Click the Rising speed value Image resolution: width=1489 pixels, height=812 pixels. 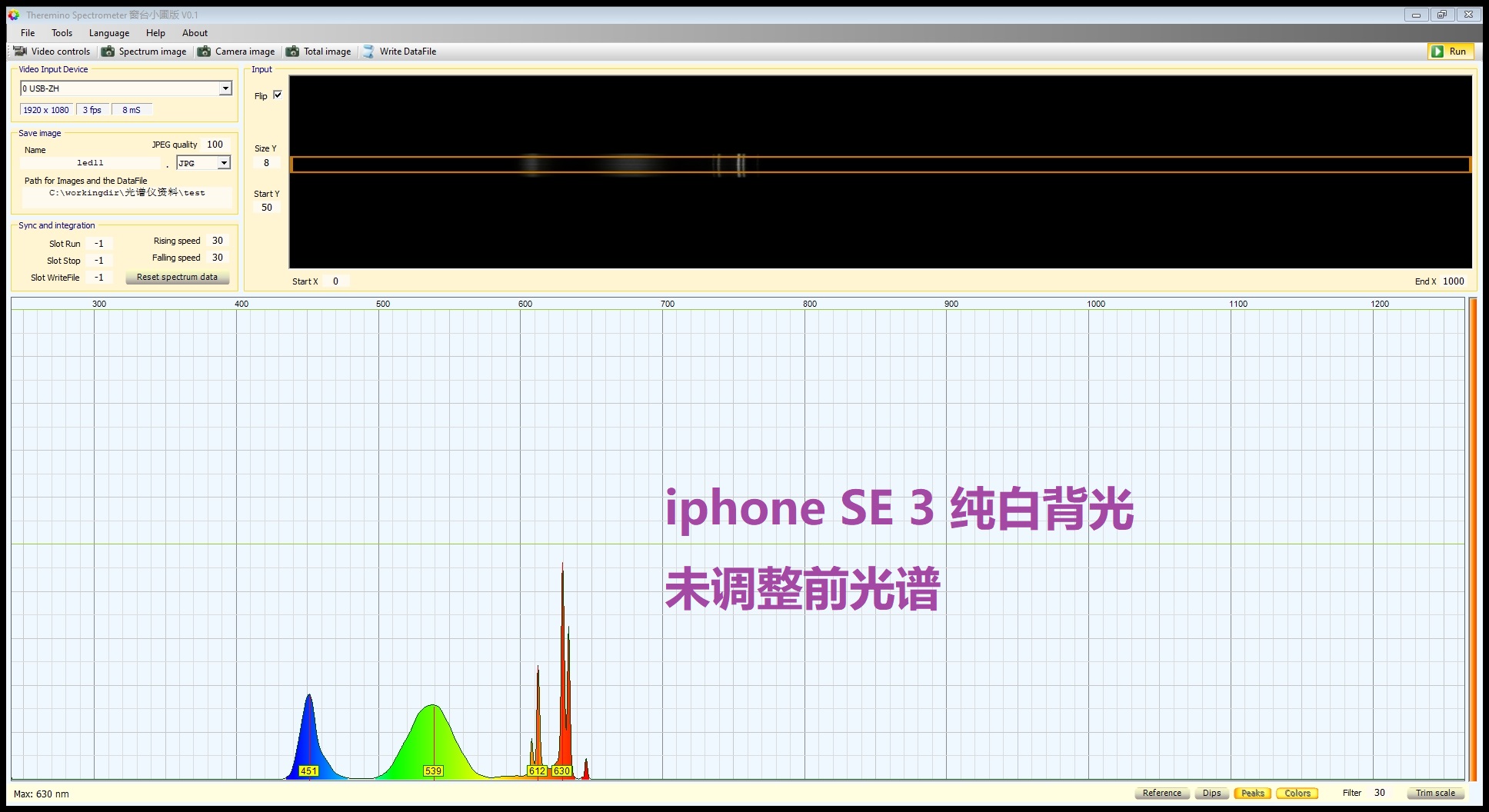tap(218, 241)
